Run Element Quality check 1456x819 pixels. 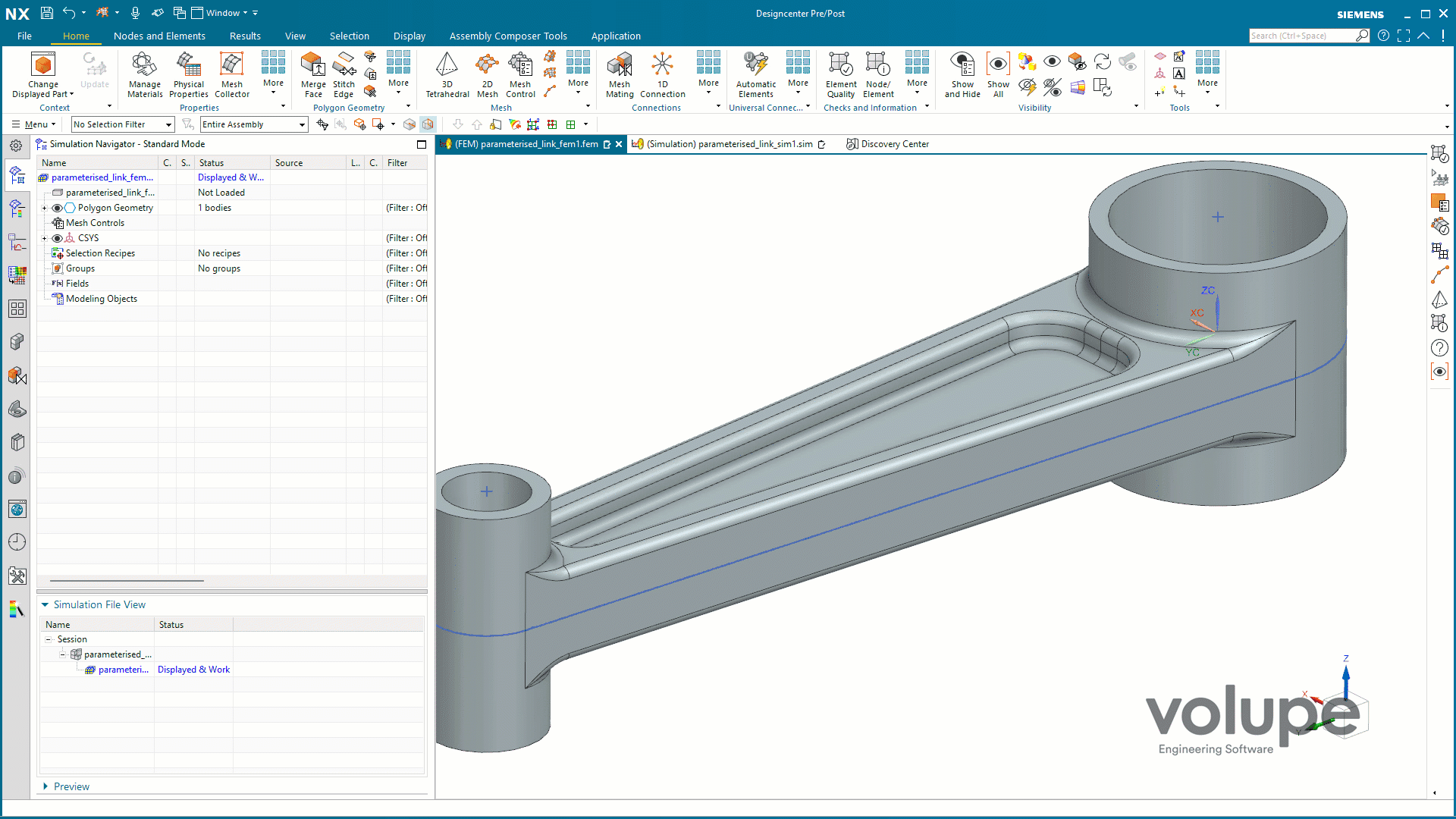point(841,75)
